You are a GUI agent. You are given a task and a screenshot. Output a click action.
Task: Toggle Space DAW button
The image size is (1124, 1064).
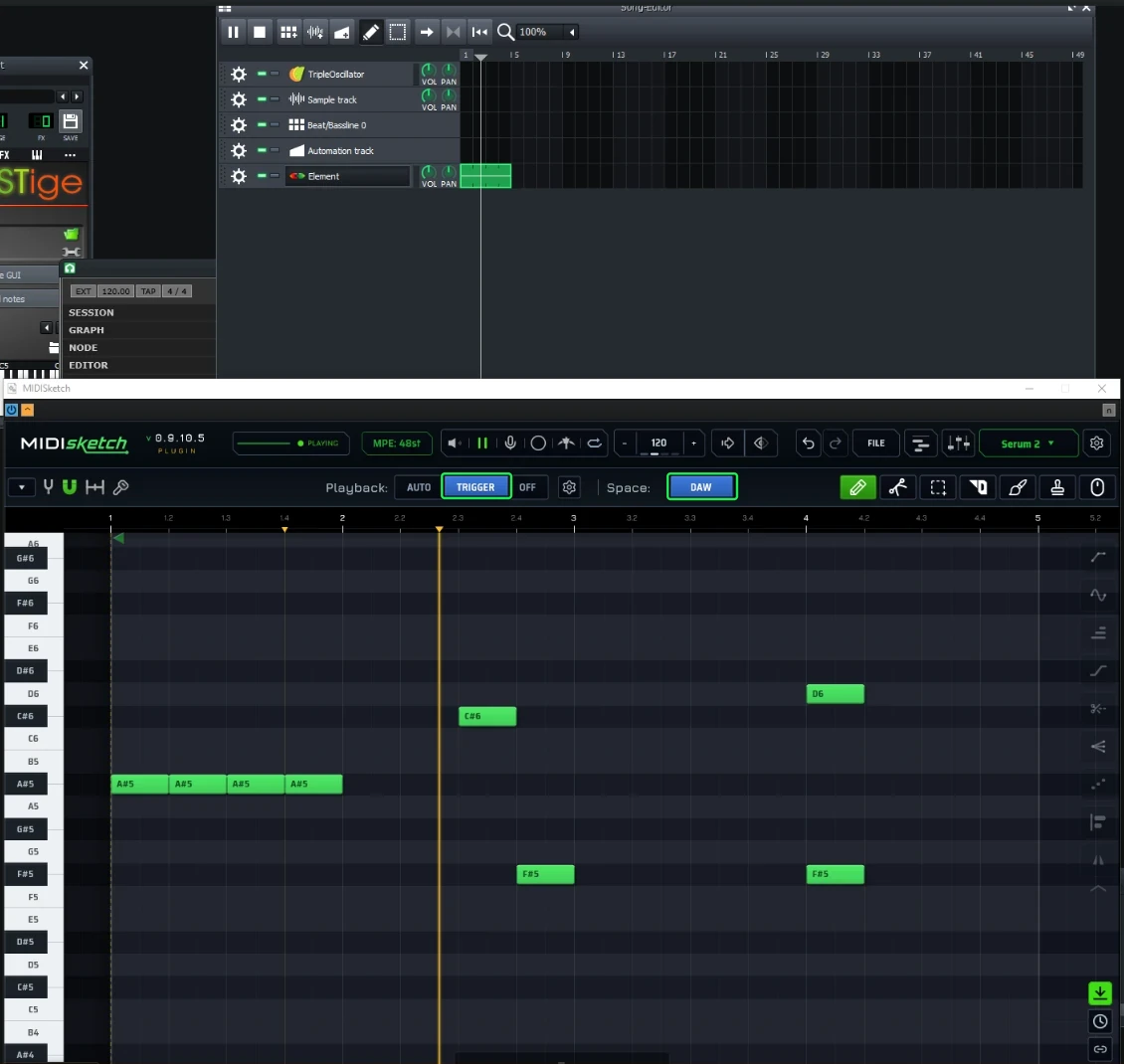(x=701, y=487)
